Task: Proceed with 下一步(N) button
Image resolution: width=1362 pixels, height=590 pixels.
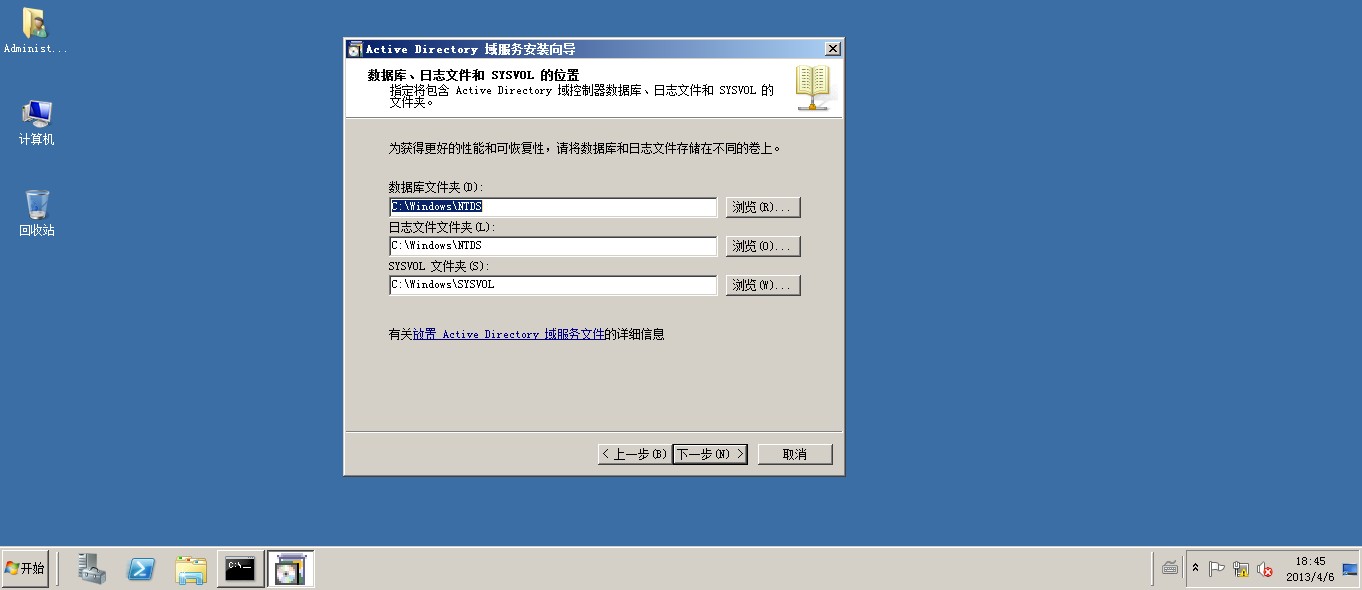Action: point(710,454)
